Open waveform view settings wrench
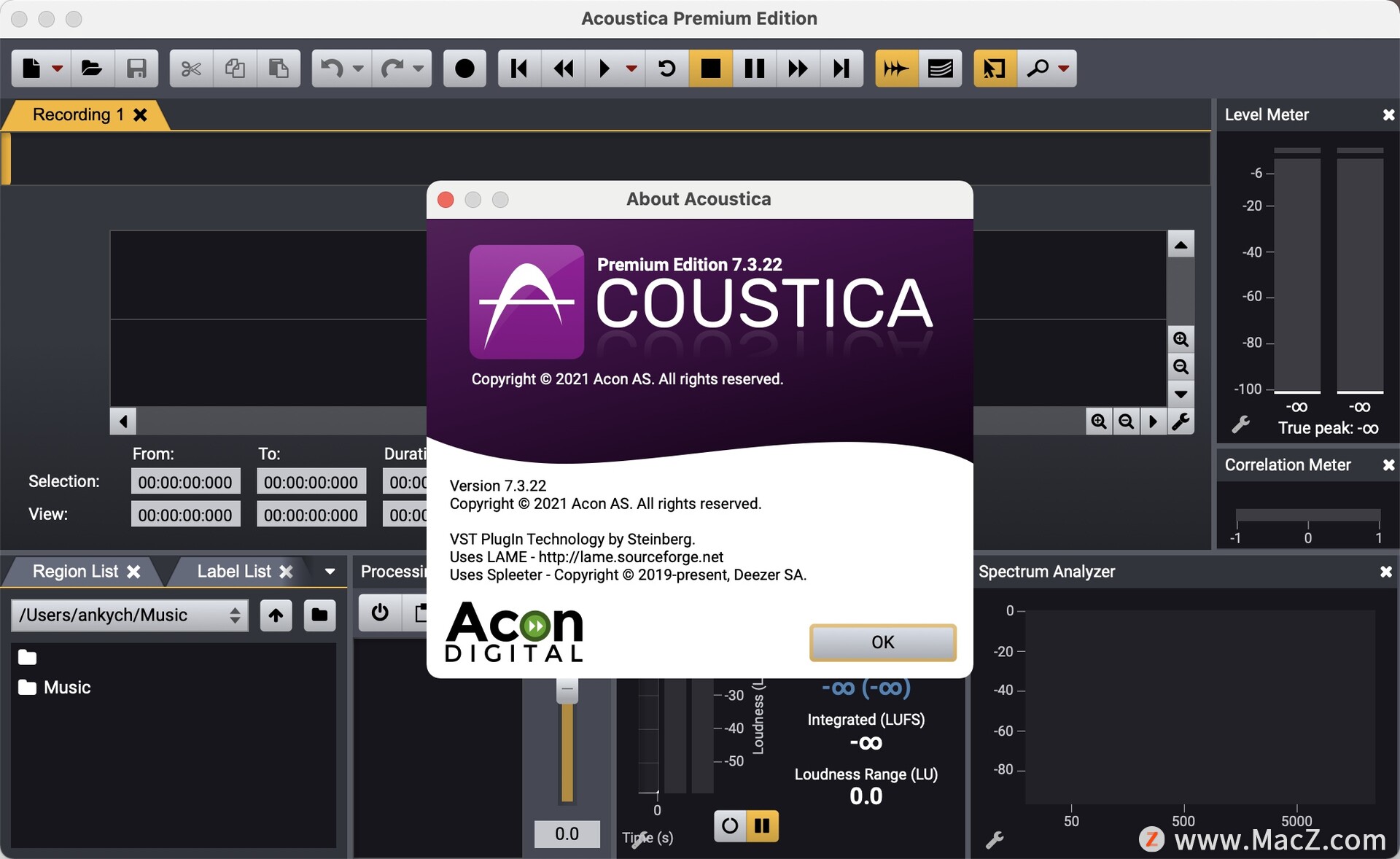This screenshot has width=1400, height=859. [1181, 421]
